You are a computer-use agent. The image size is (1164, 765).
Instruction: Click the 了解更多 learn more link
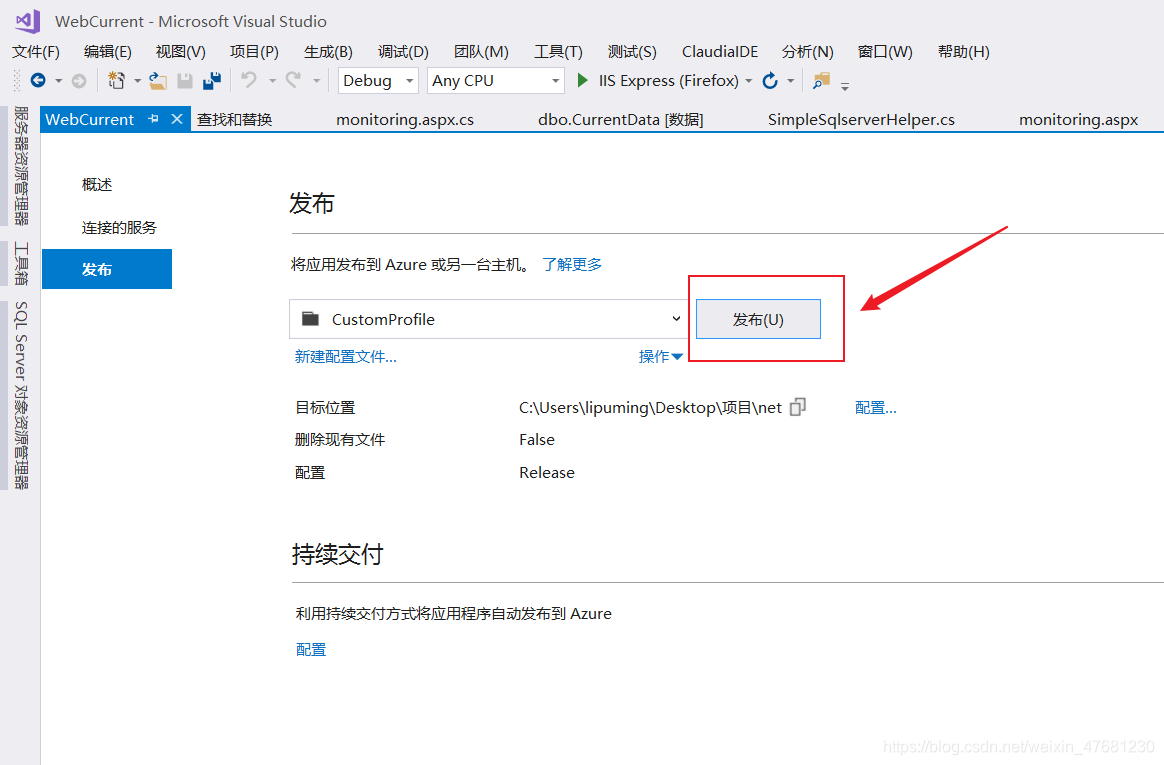(x=572, y=264)
